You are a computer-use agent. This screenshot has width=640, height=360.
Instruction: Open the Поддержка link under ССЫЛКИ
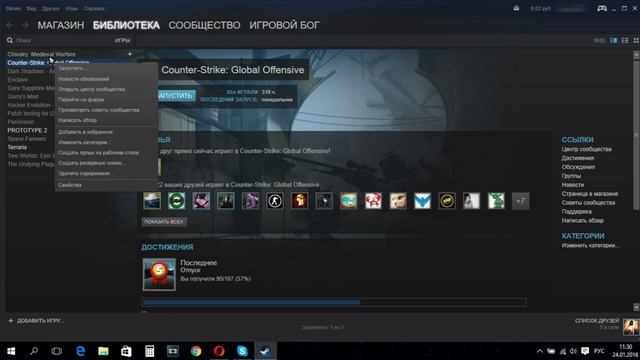click(x=576, y=211)
